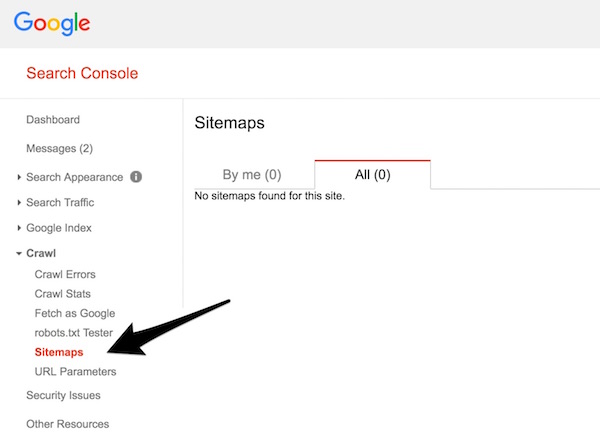Image resolution: width=600 pixels, height=438 pixels.
Task: Expand the Search Appearance arrow
Action: [19, 177]
